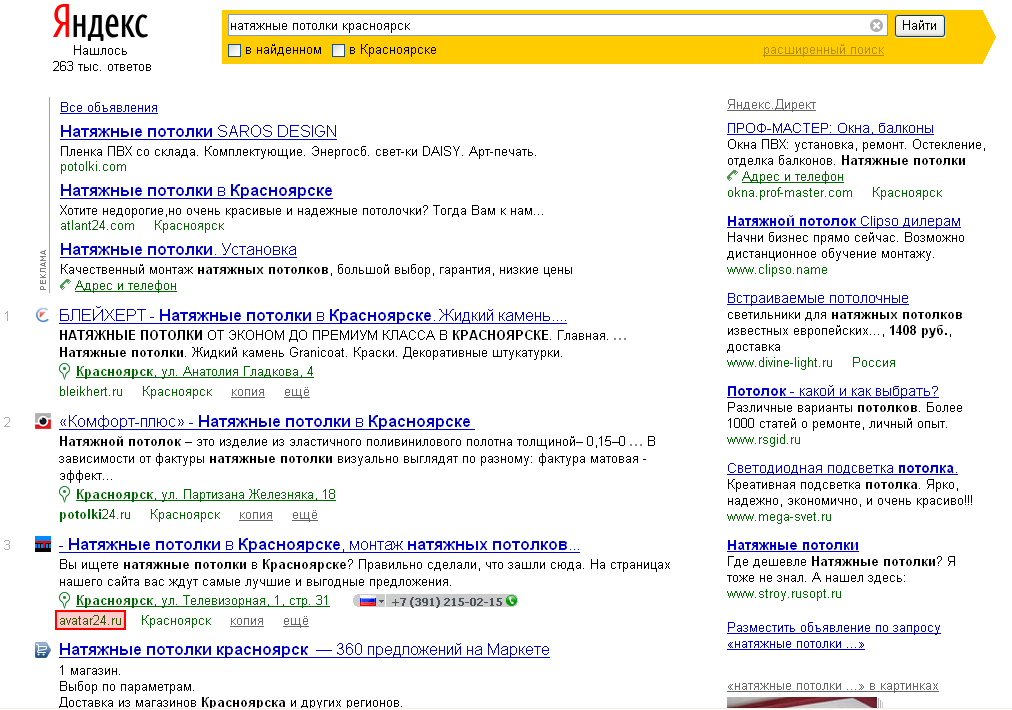Tick the "в Красноярске" checkbox

[339, 50]
